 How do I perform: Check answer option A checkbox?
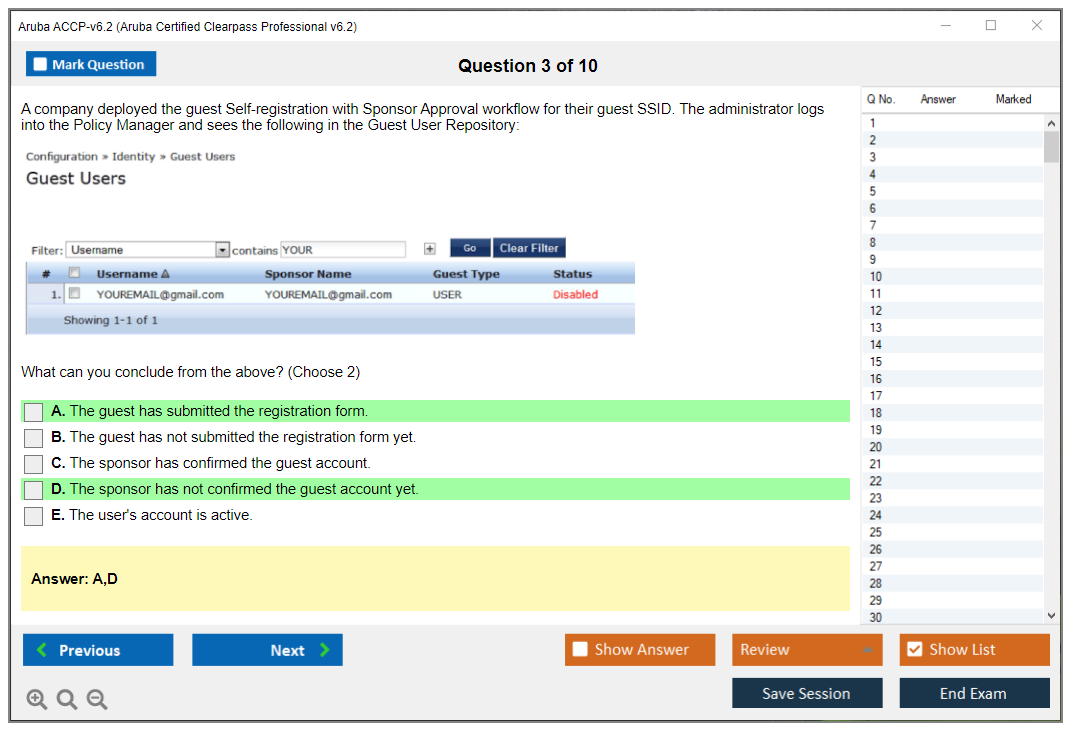[34, 412]
